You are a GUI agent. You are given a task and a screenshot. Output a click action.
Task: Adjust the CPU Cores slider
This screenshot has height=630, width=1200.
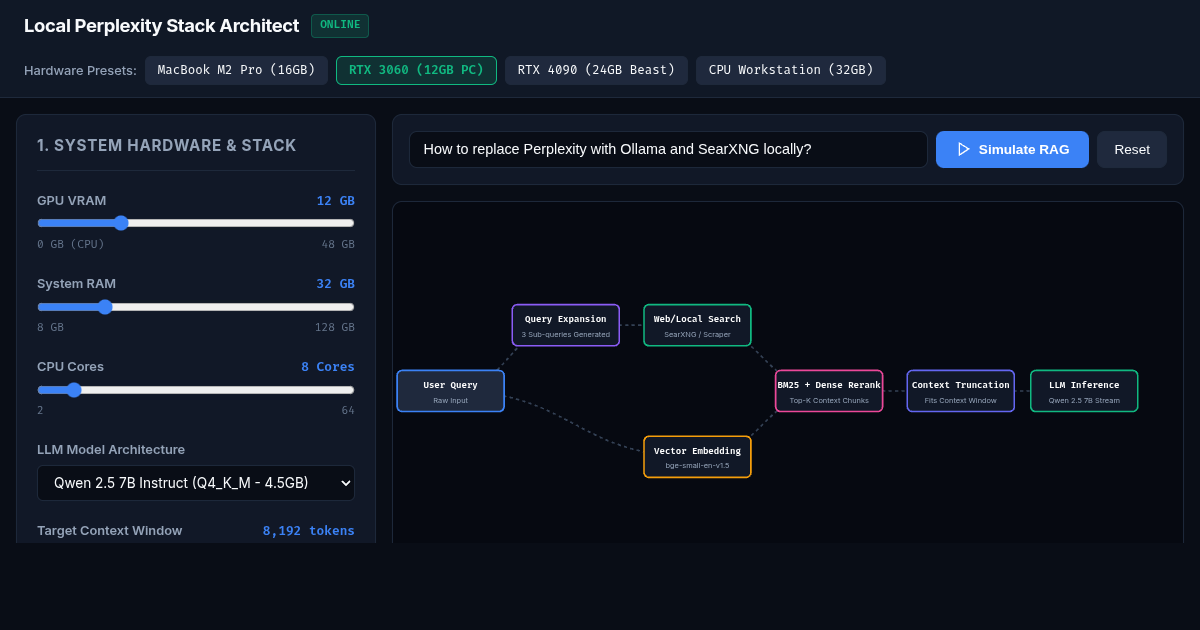(x=196, y=390)
